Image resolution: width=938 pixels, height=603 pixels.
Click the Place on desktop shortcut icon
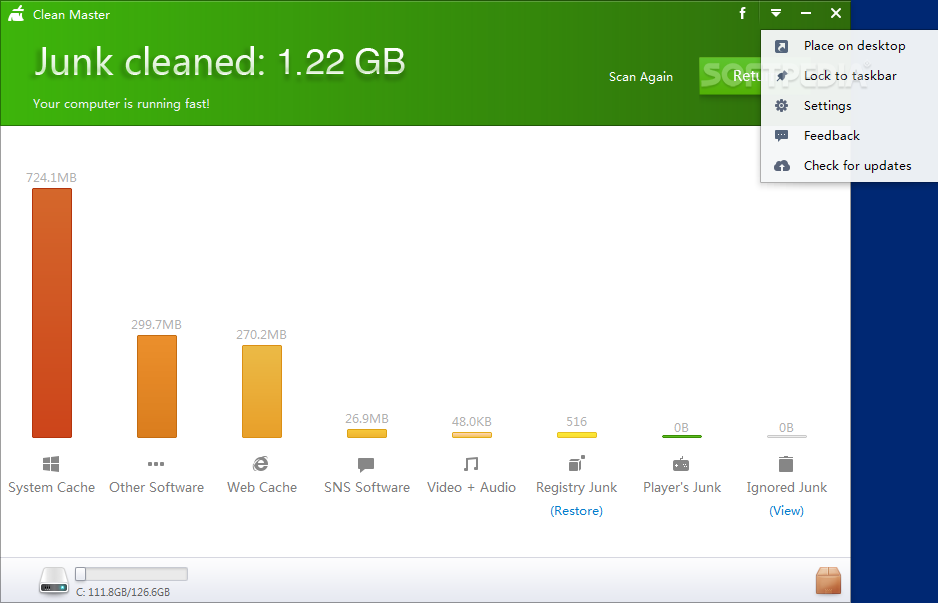[781, 47]
